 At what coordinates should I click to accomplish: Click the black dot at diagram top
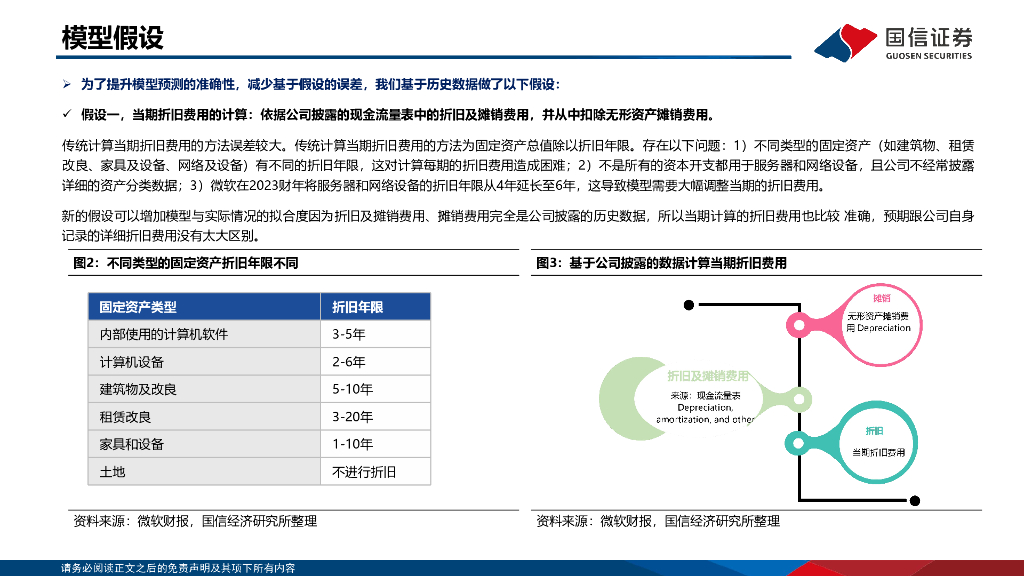[x=688, y=305]
